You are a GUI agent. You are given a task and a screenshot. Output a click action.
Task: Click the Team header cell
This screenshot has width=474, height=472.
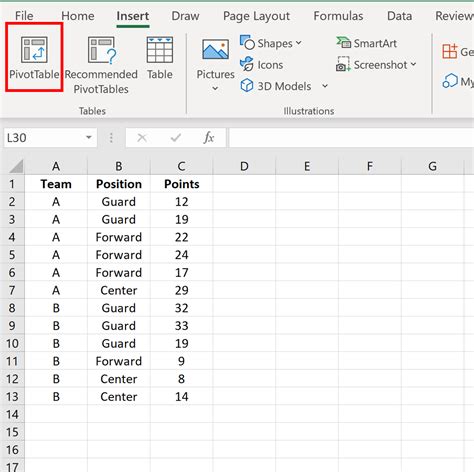[56, 184]
